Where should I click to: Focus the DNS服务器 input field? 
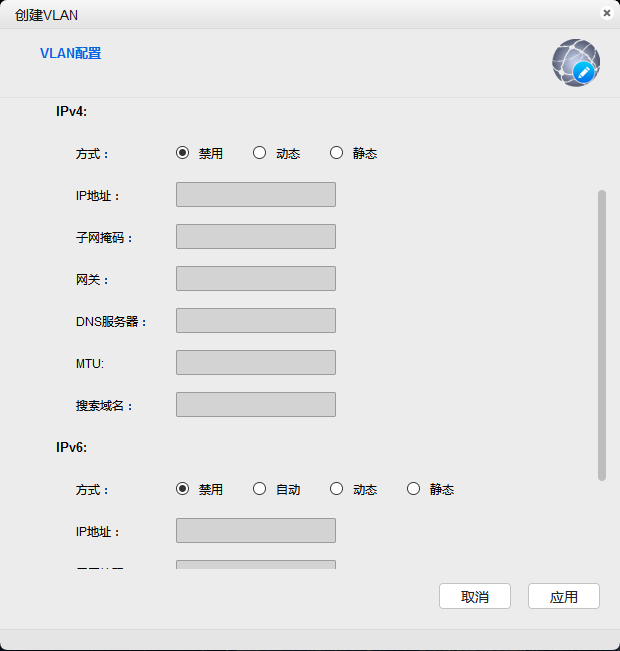pos(255,321)
